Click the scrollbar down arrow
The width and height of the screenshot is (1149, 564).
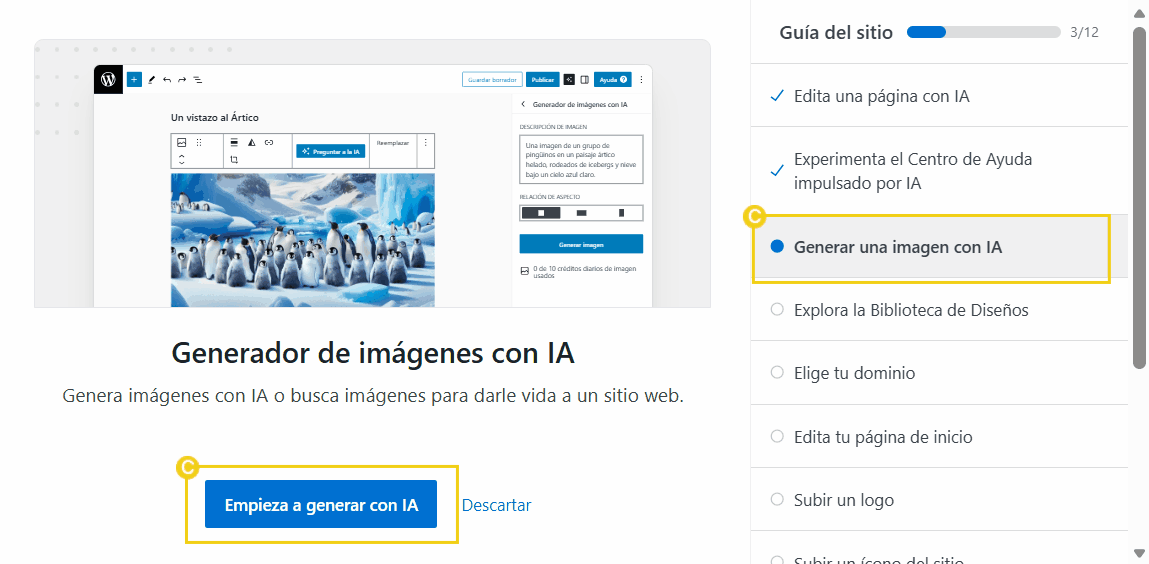point(1139,553)
